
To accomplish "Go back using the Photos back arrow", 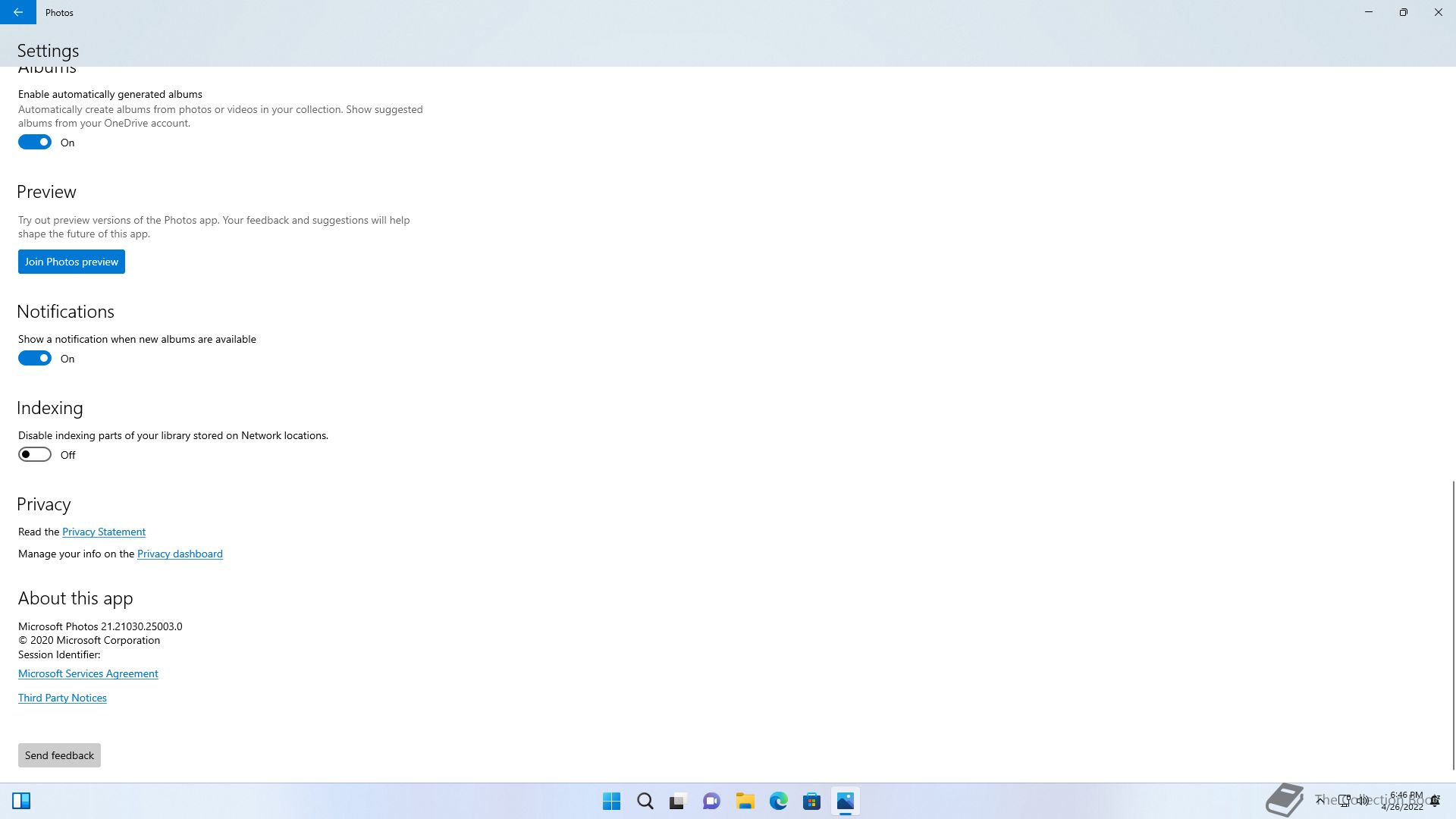I will [17, 12].
